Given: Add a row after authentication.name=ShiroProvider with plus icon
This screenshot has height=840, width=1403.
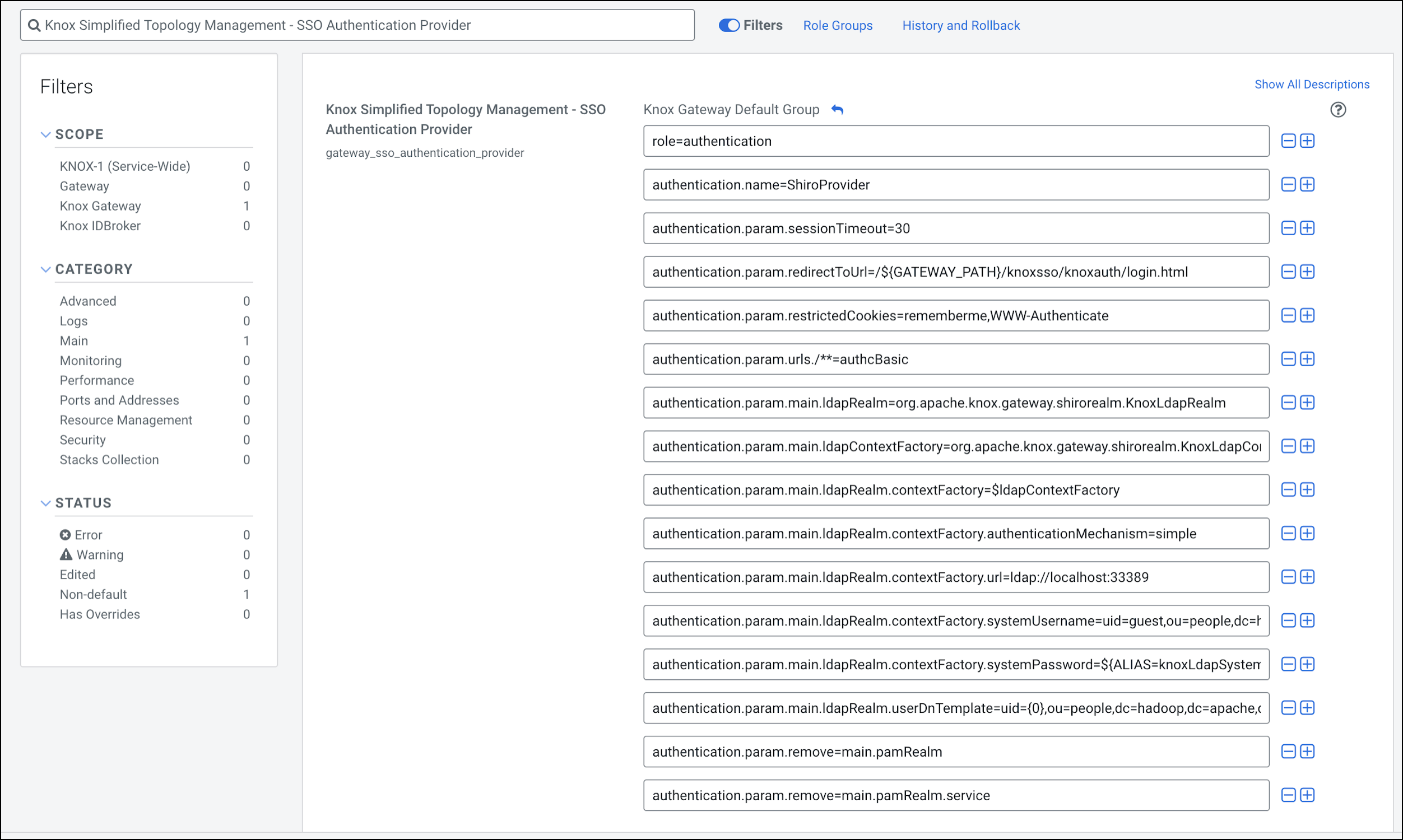Looking at the screenshot, I should click(1307, 185).
